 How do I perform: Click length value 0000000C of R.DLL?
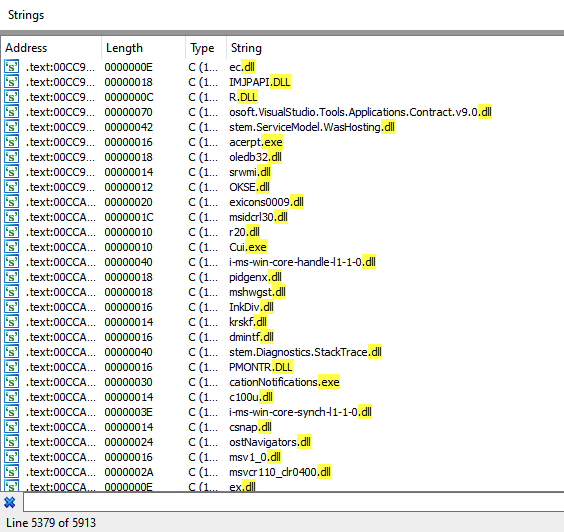(128, 97)
